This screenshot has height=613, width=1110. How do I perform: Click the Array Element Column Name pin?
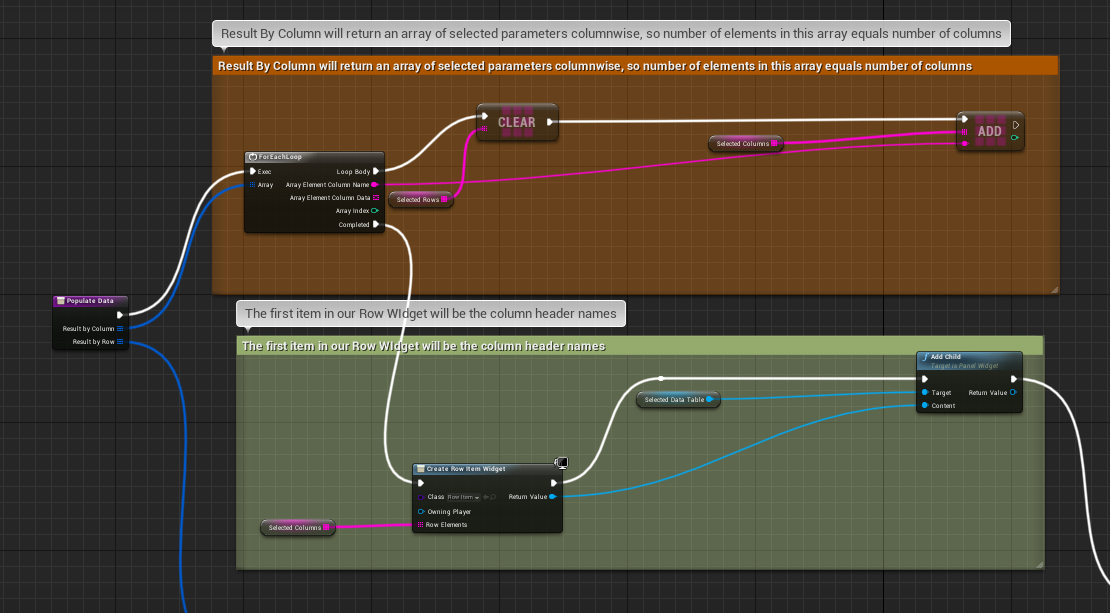point(375,185)
